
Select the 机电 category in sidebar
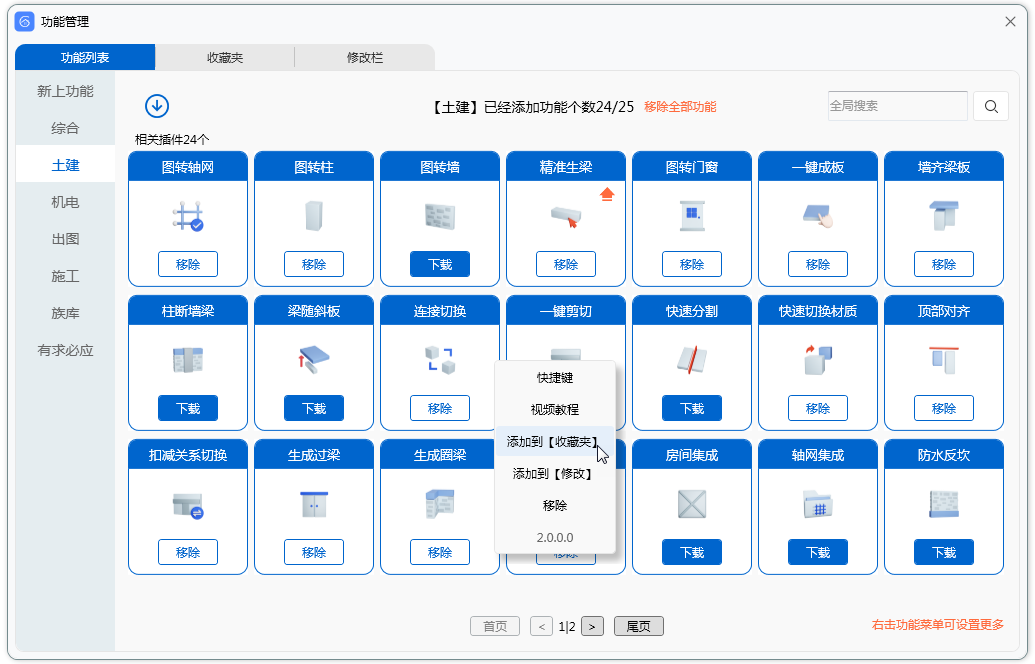point(65,202)
